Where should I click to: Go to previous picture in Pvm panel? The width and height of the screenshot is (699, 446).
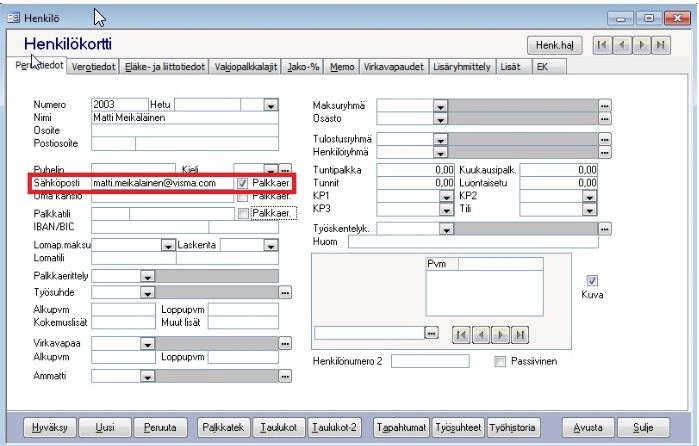[481, 334]
